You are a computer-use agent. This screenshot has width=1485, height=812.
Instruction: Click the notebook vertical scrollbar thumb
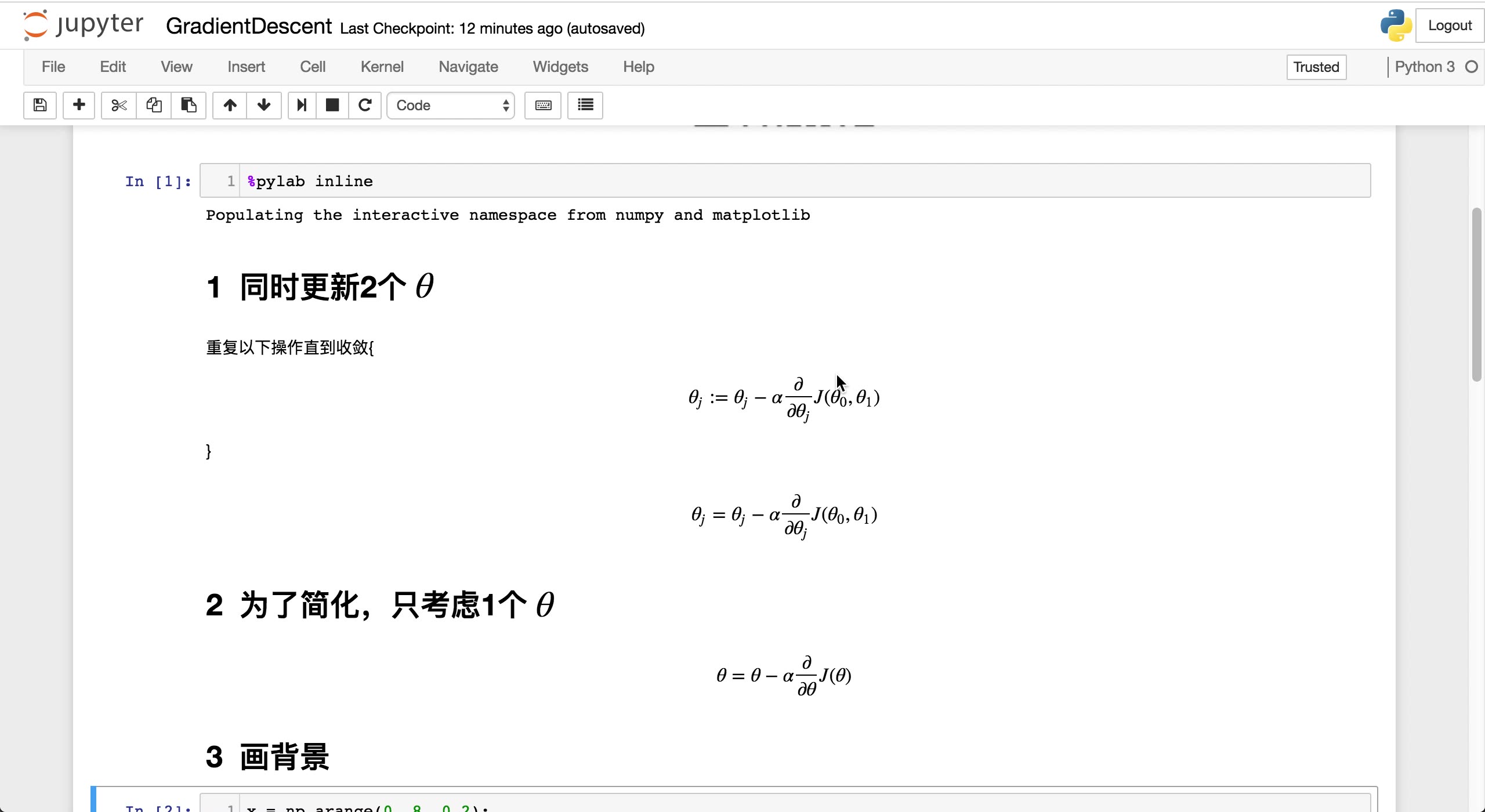(x=1477, y=294)
